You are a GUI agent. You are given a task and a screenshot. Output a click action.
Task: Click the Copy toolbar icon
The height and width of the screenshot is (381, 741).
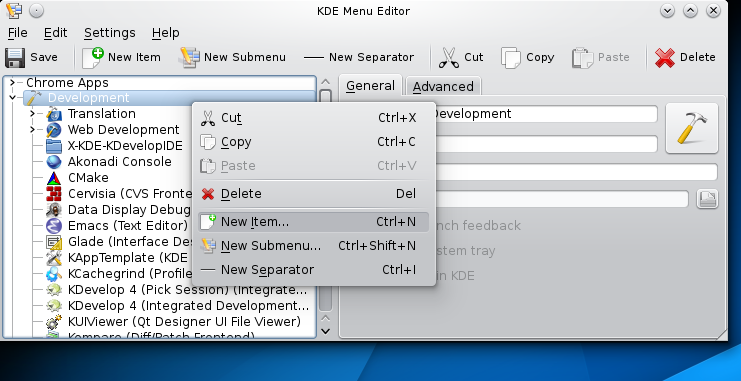511,58
